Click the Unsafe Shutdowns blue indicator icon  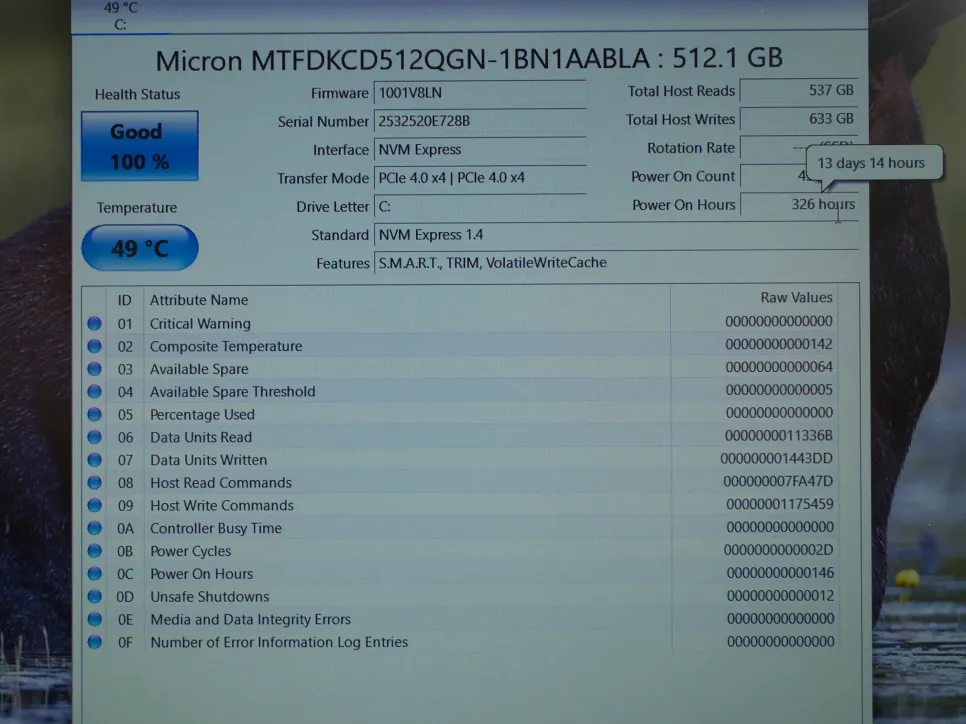tap(95, 597)
